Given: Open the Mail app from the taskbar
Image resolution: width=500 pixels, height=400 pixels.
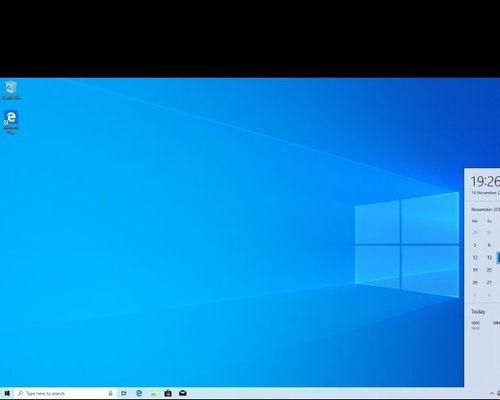Looking at the screenshot, I should pyautogui.click(x=183, y=393).
